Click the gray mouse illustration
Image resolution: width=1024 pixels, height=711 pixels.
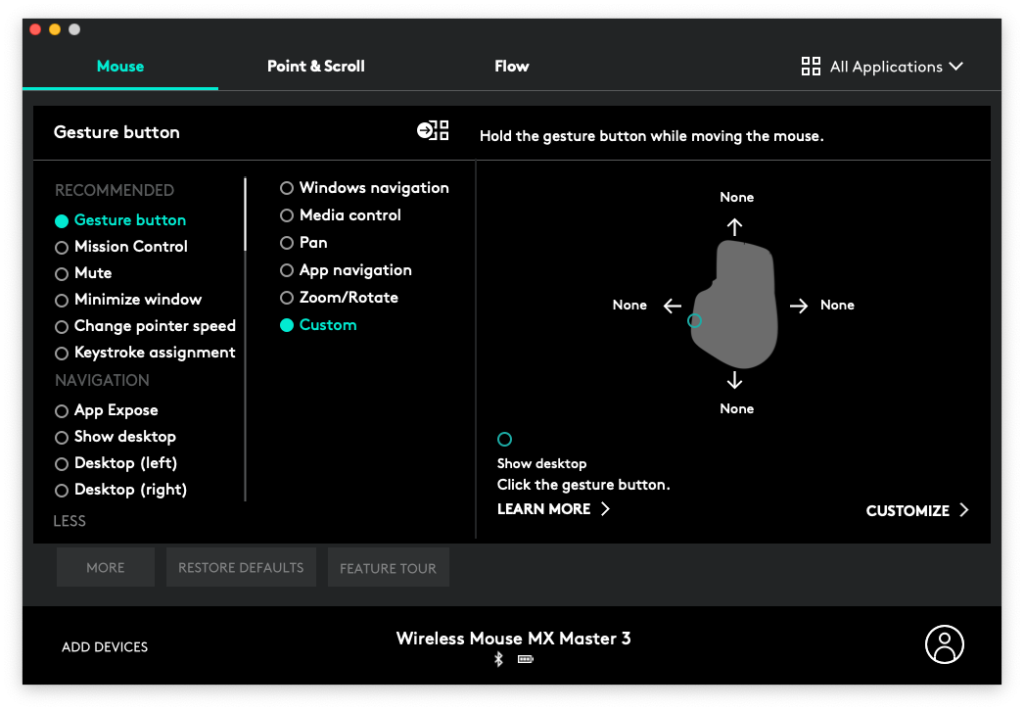click(736, 304)
